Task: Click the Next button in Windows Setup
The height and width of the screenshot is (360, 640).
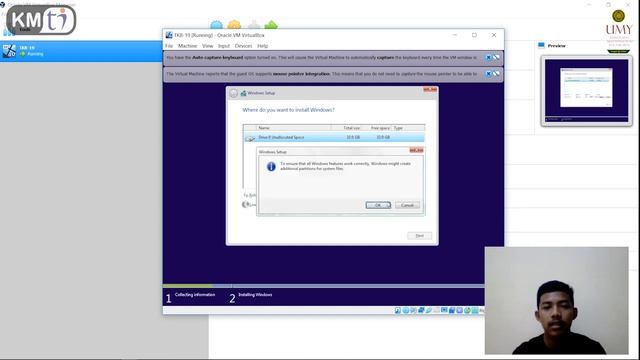Action: tap(419, 236)
